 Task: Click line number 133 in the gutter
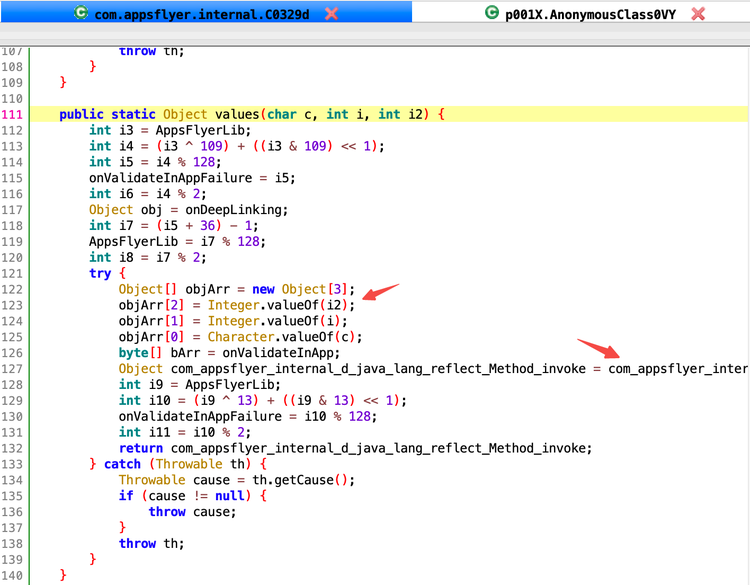pos(12,464)
